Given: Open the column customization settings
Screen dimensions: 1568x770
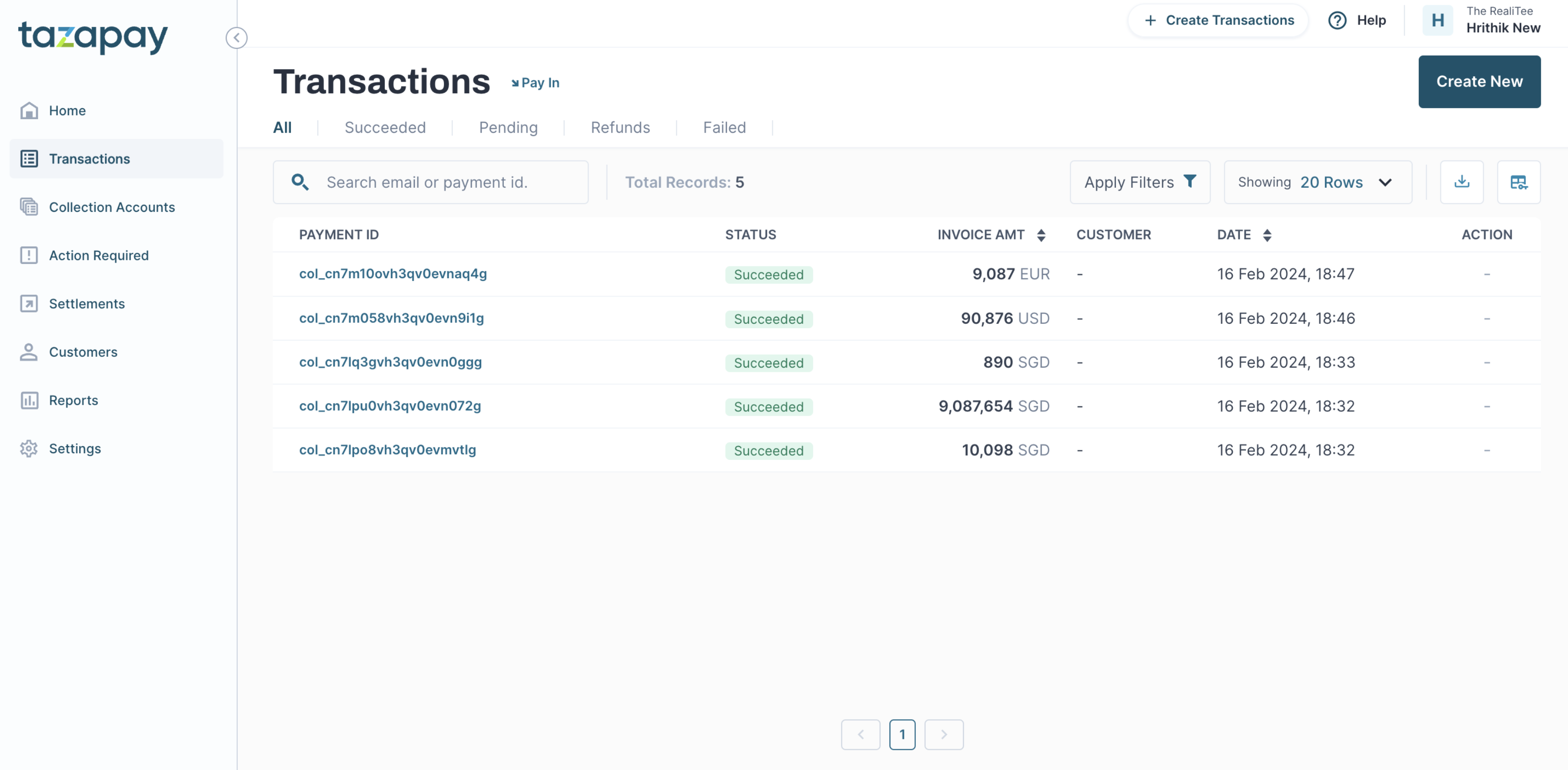Looking at the screenshot, I should point(1519,182).
